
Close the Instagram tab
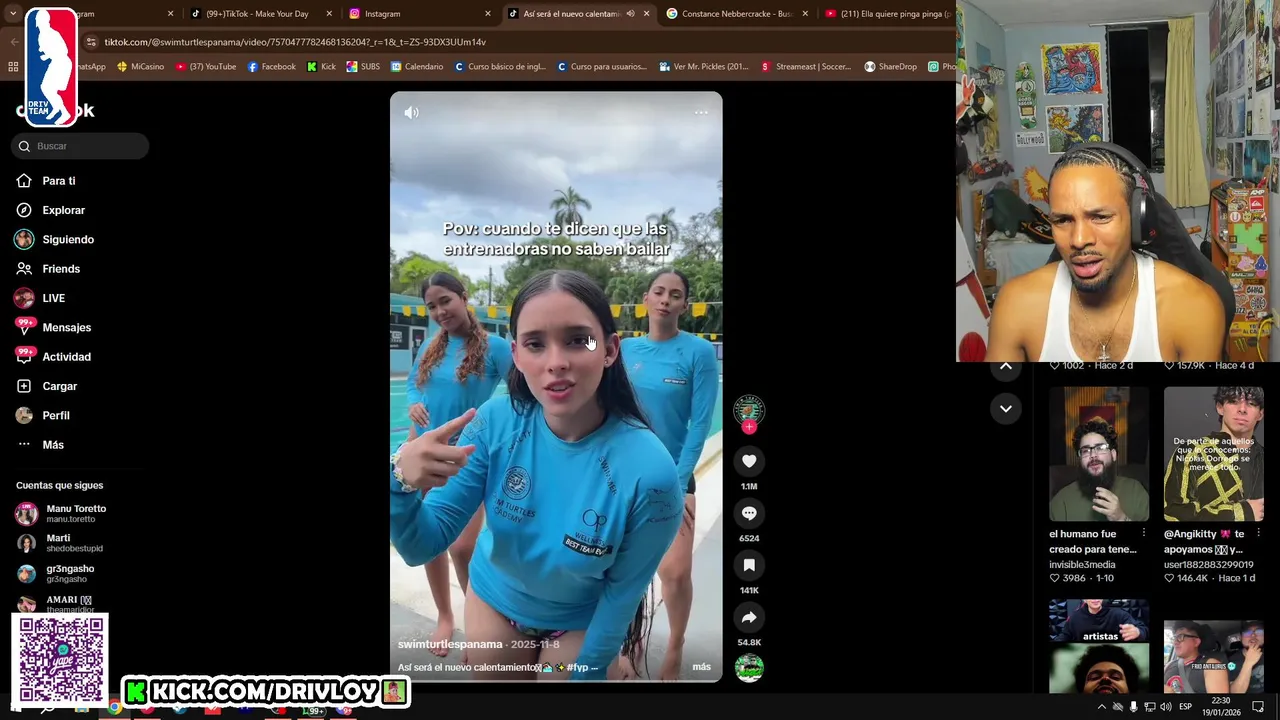(488, 14)
